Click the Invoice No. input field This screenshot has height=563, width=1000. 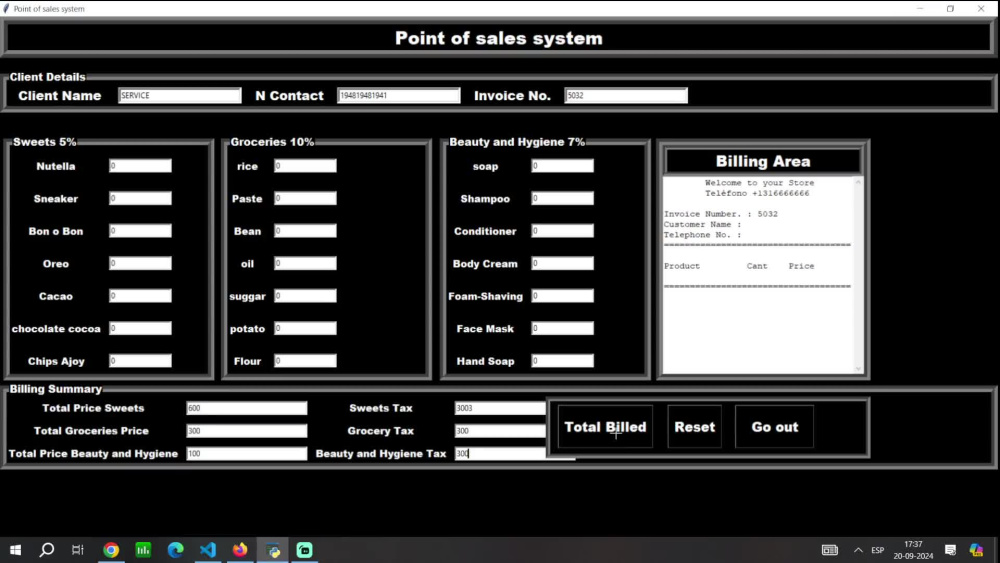[626, 96]
